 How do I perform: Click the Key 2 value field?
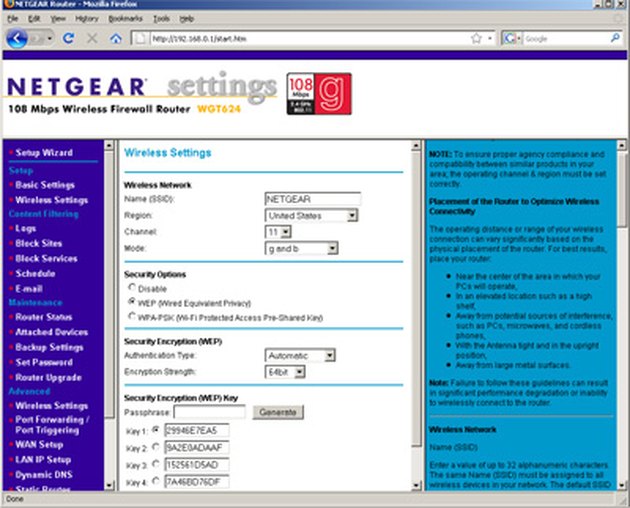pos(197,447)
